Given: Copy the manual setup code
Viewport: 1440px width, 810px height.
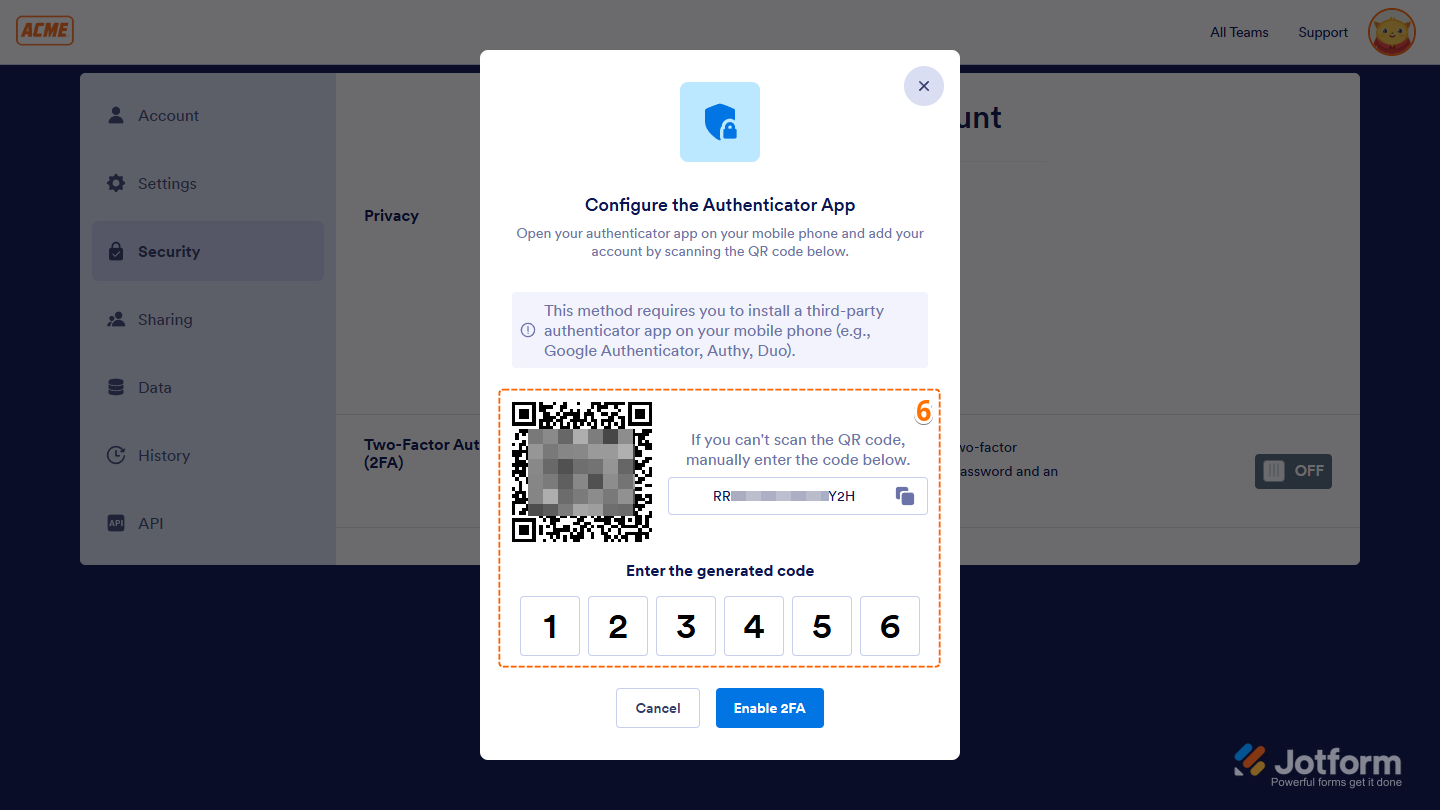Looking at the screenshot, I should tap(904, 495).
